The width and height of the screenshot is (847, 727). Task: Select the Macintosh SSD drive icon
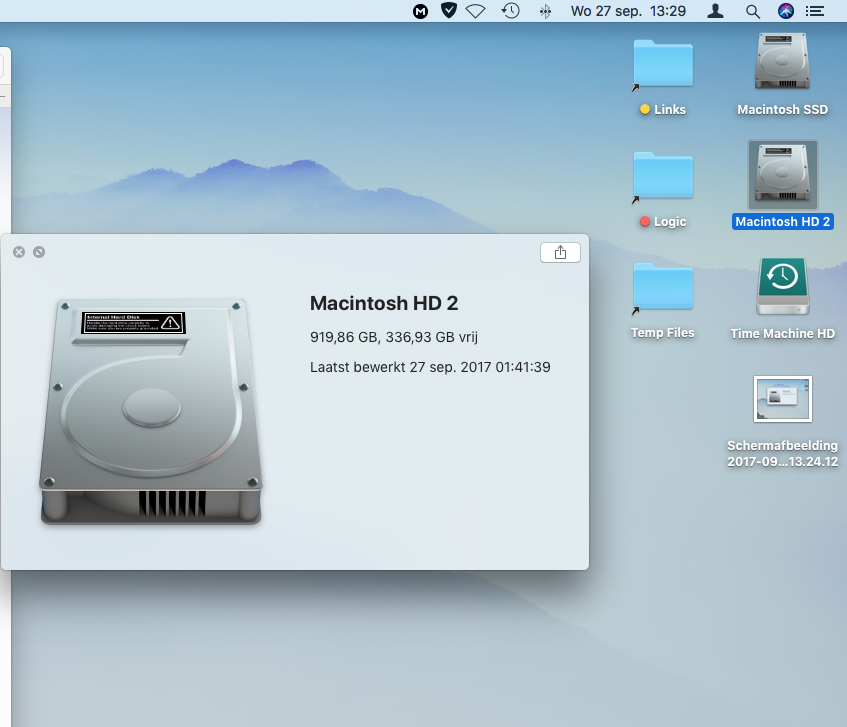coord(782,62)
